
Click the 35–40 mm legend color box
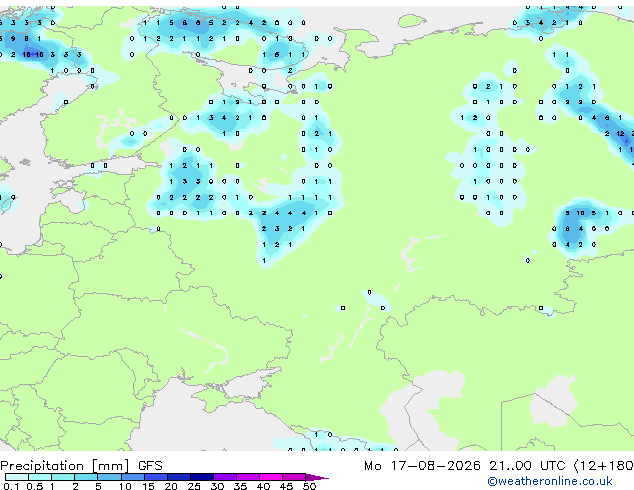pos(248,477)
